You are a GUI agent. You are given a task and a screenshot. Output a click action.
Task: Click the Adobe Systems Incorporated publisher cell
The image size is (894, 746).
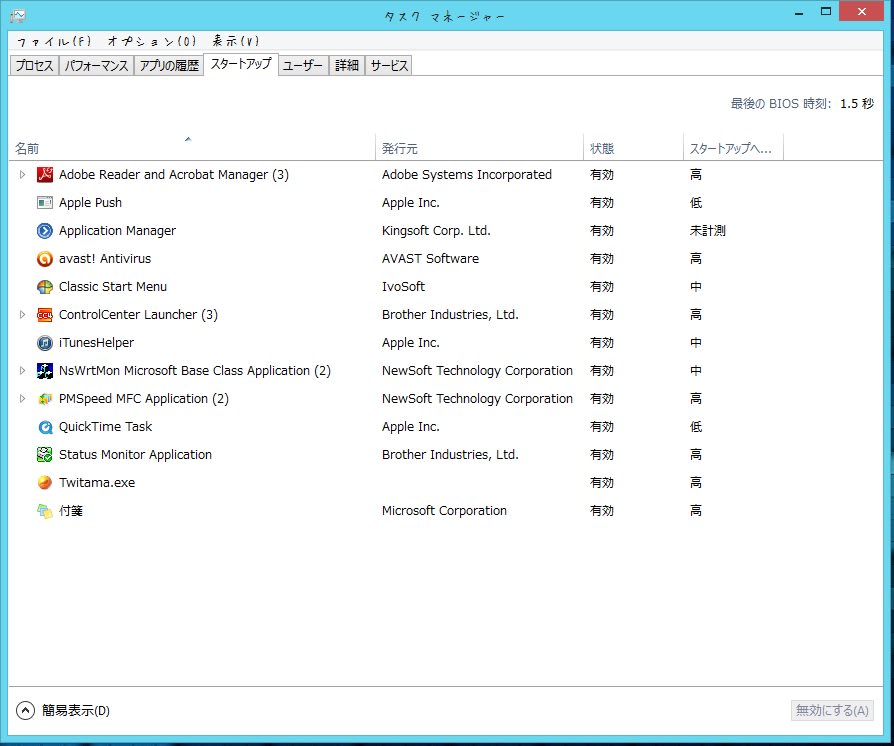[467, 175]
